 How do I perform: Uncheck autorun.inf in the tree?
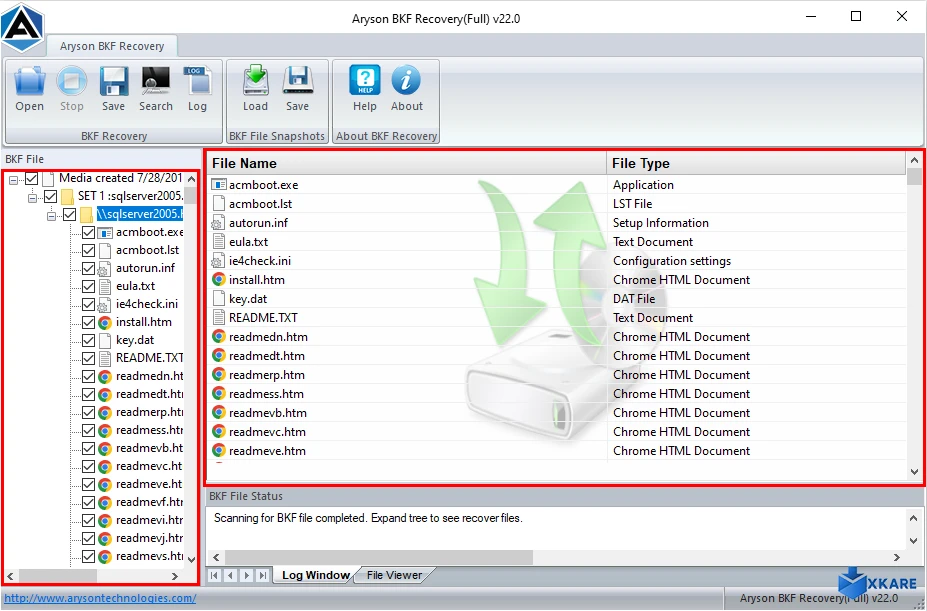coord(89,268)
